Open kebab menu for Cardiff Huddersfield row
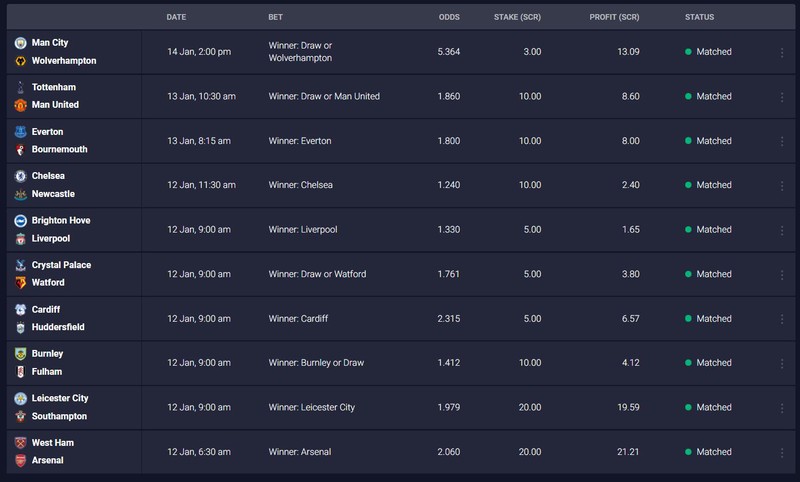This screenshot has width=800, height=482. (x=782, y=319)
